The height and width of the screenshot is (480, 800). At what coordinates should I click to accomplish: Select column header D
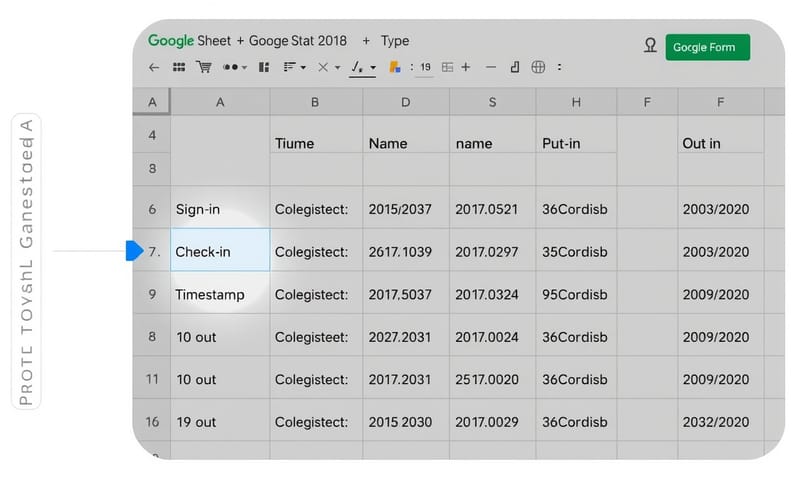click(406, 102)
